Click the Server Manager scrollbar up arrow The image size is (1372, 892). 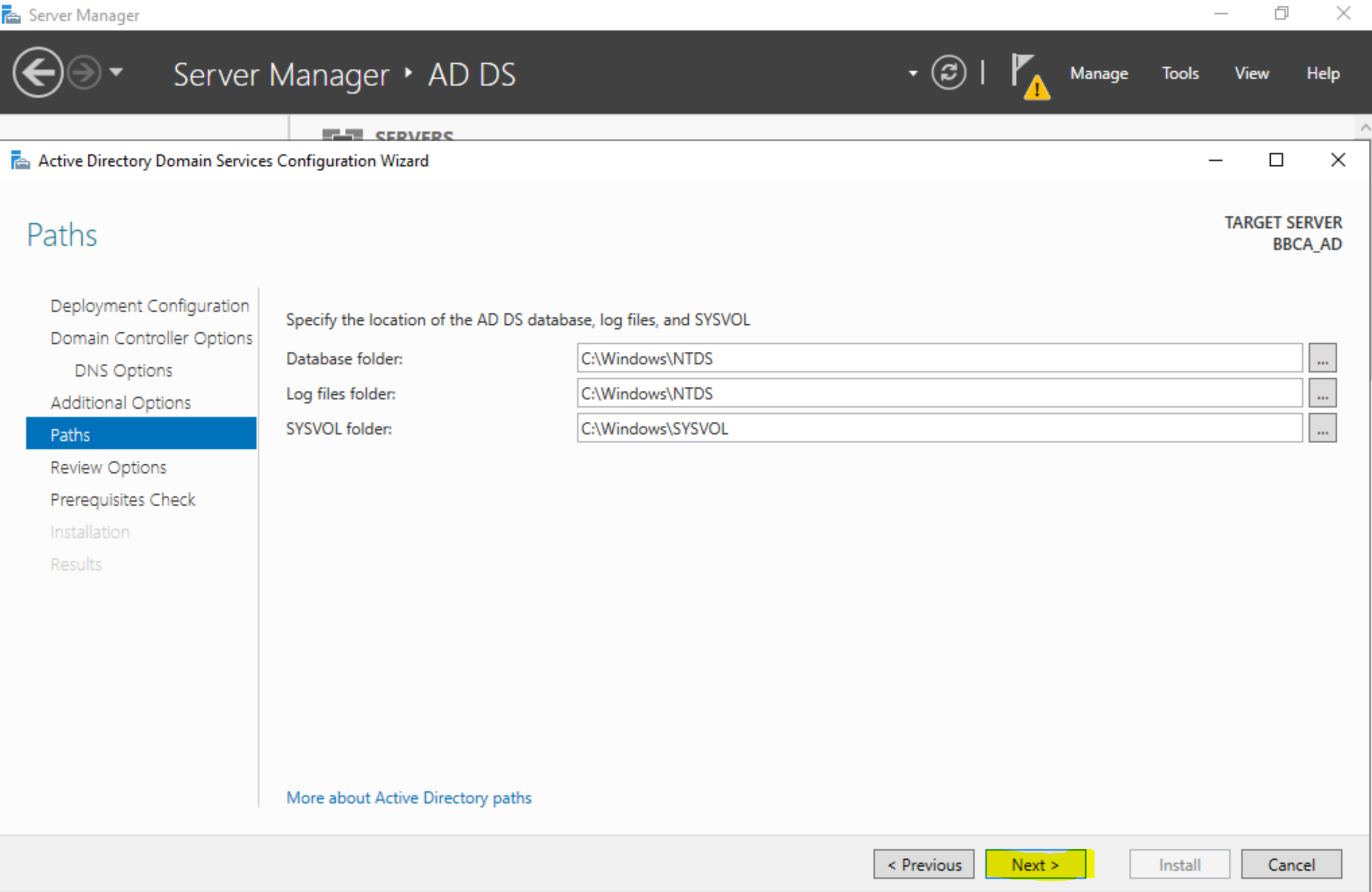coord(1364,127)
